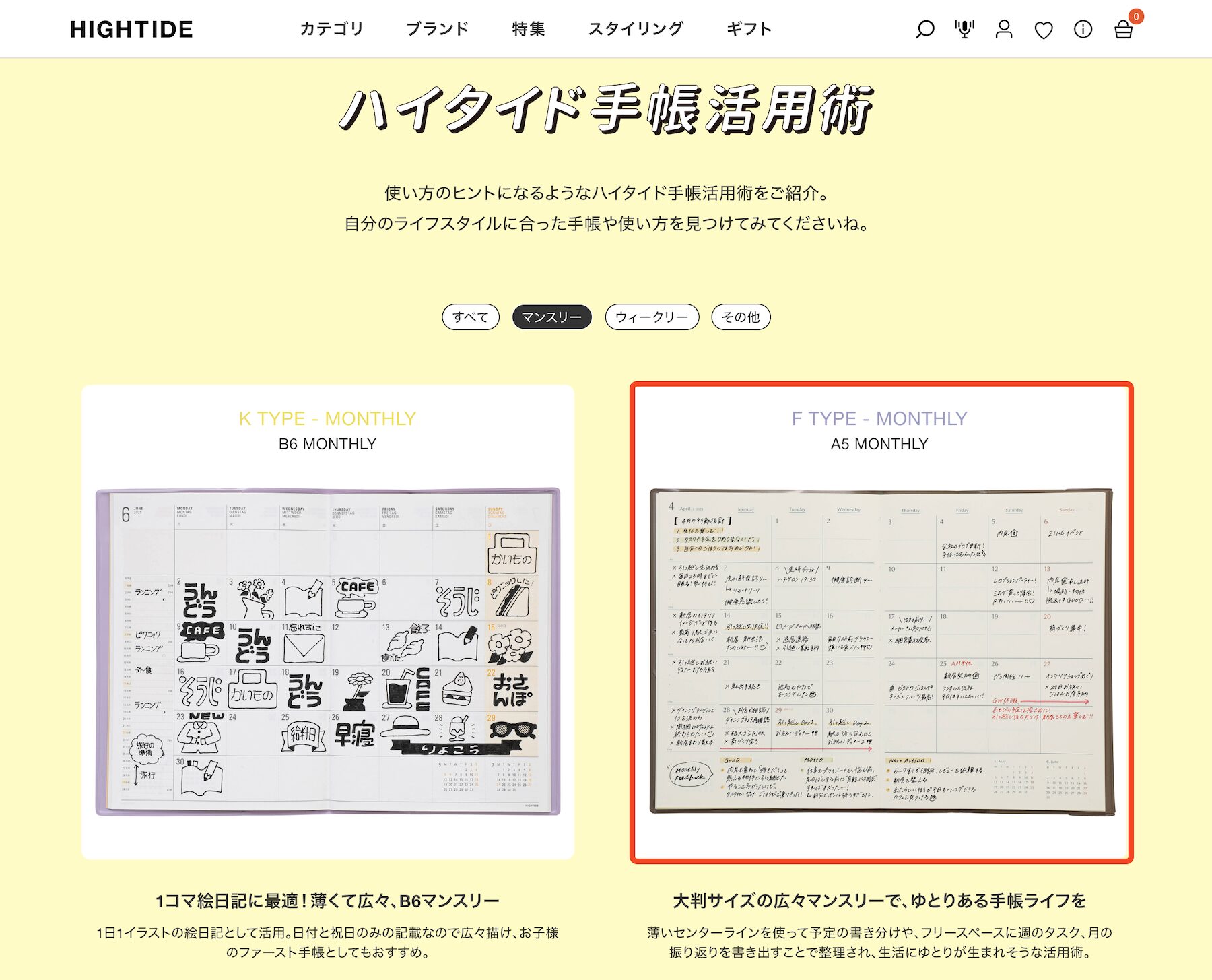Image resolution: width=1212 pixels, height=980 pixels.
Task: Click the intro line 自分のライフスタイルに合った手帳
Action: 606,224
